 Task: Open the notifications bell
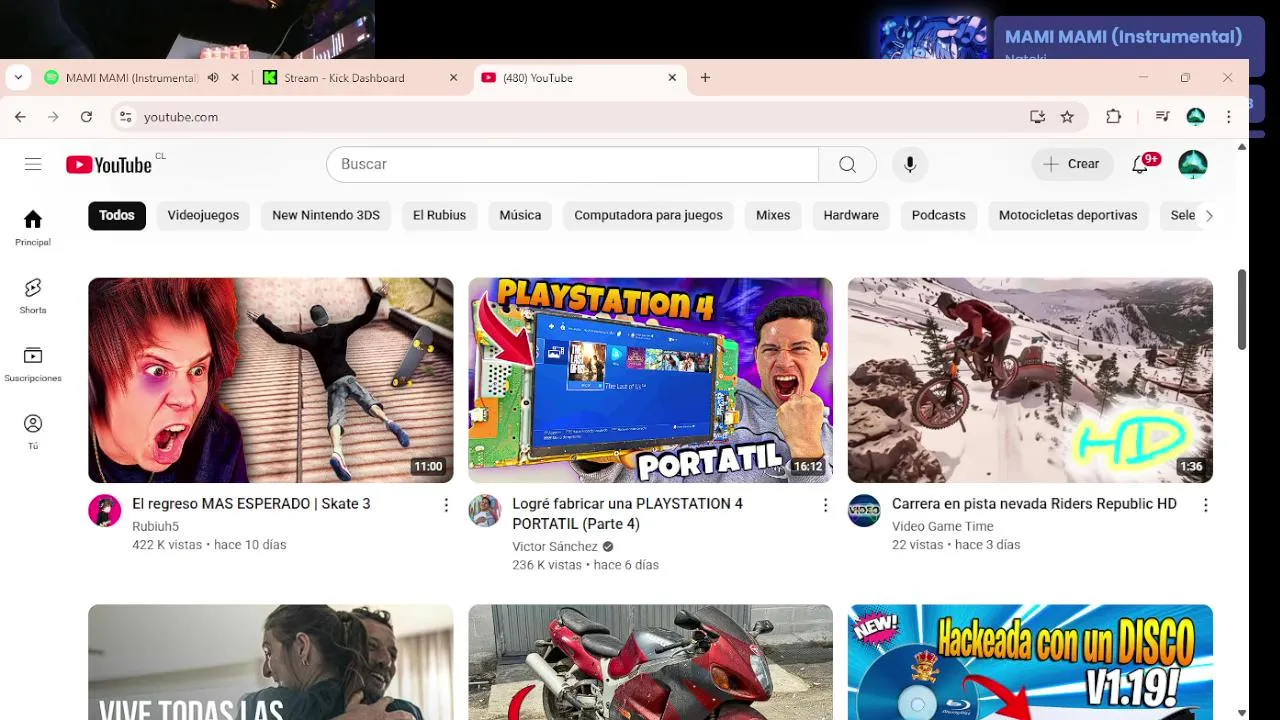tap(1140, 164)
